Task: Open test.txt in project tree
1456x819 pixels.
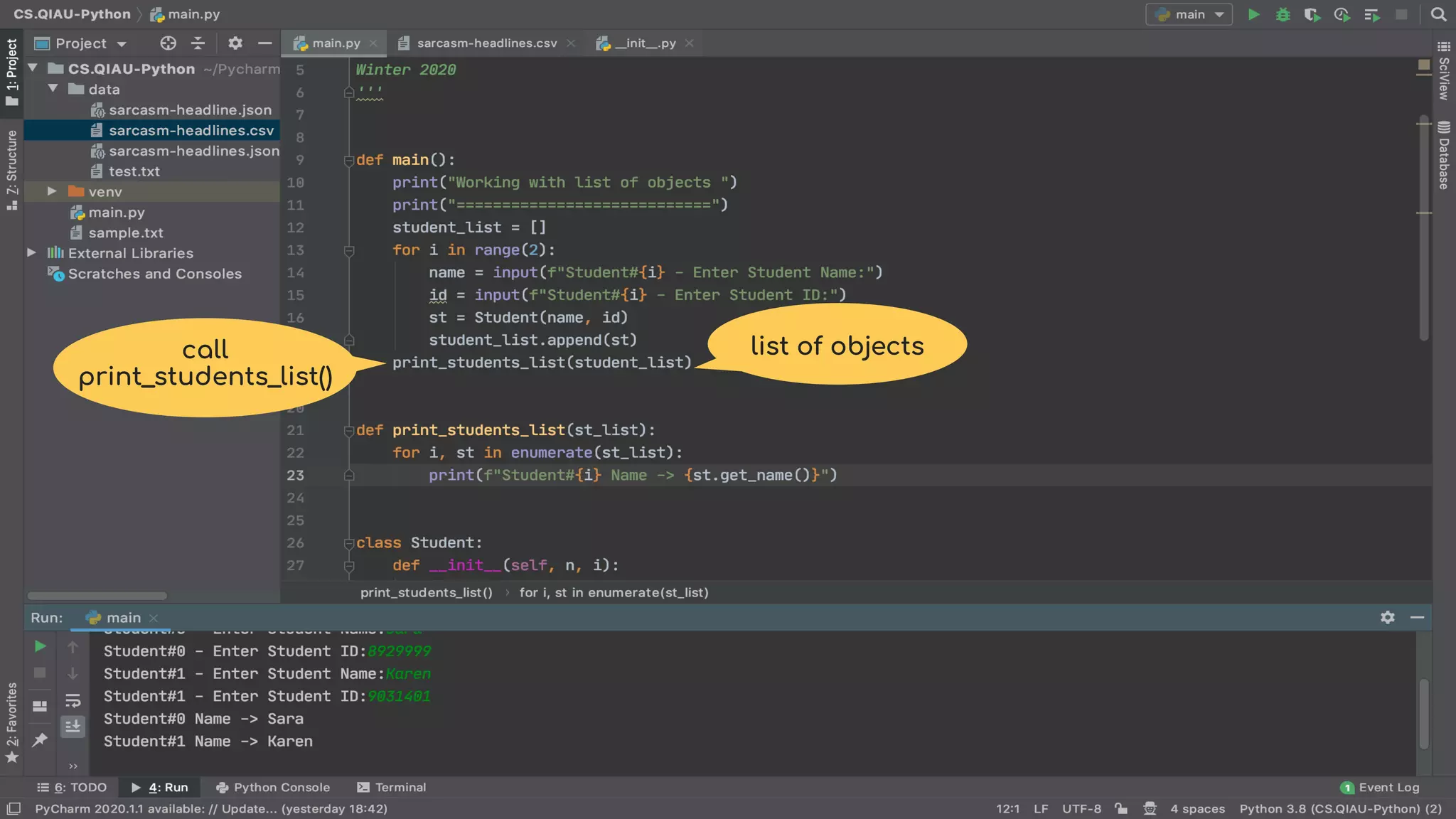Action: [x=134, y=171]
